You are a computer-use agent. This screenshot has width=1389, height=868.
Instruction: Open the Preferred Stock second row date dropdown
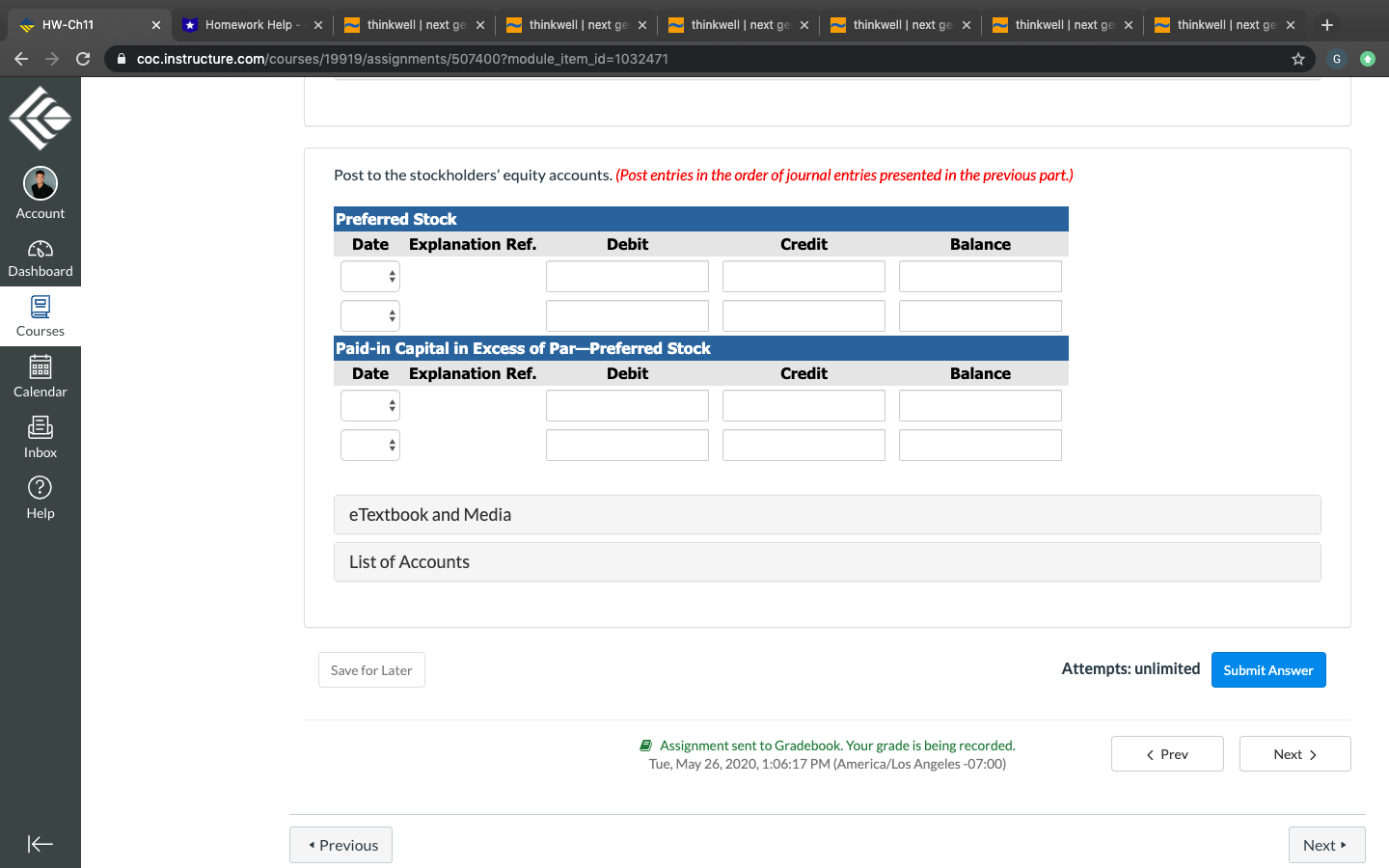[x=370, y=315]
